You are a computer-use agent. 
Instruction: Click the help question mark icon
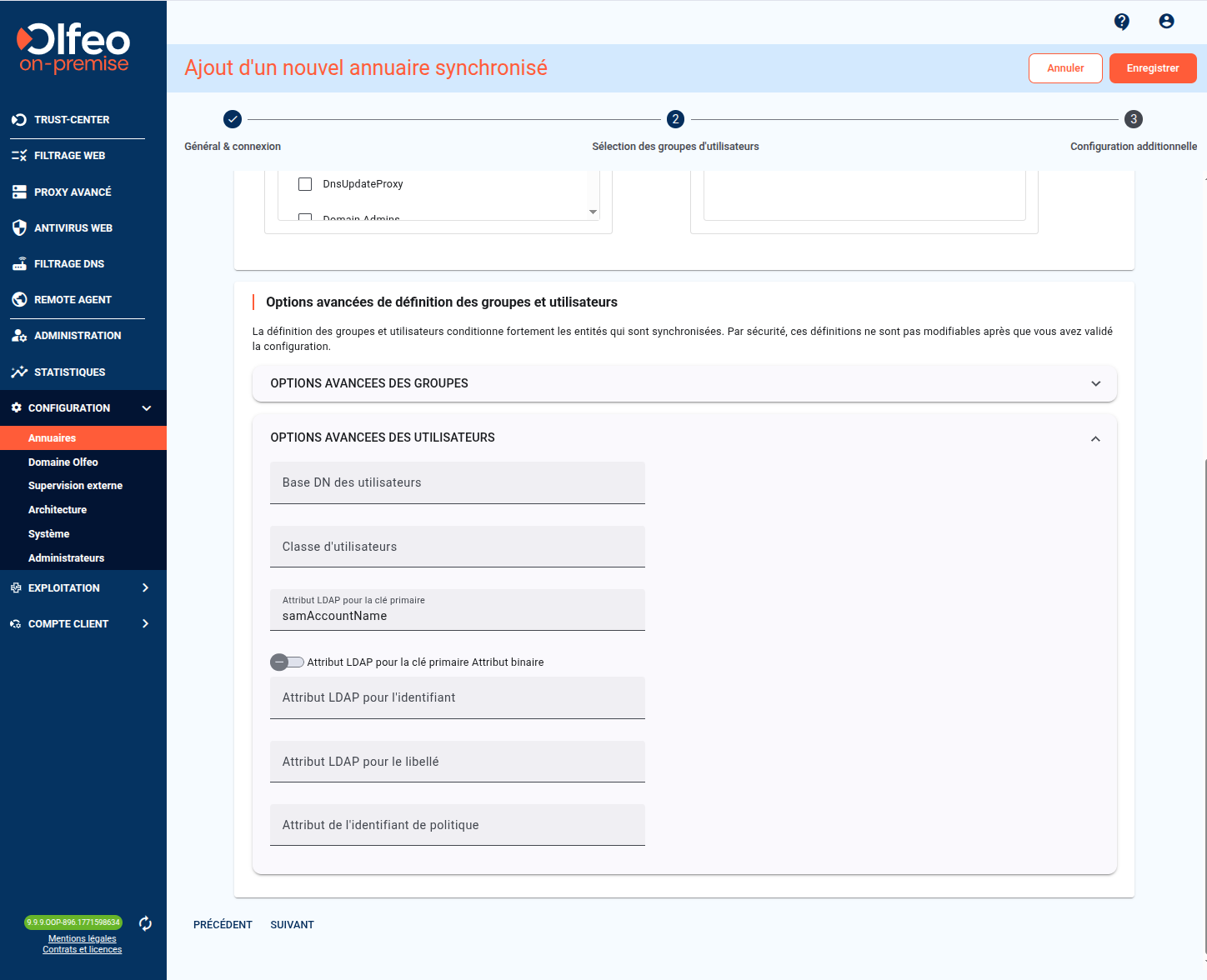pos(1122,22)
